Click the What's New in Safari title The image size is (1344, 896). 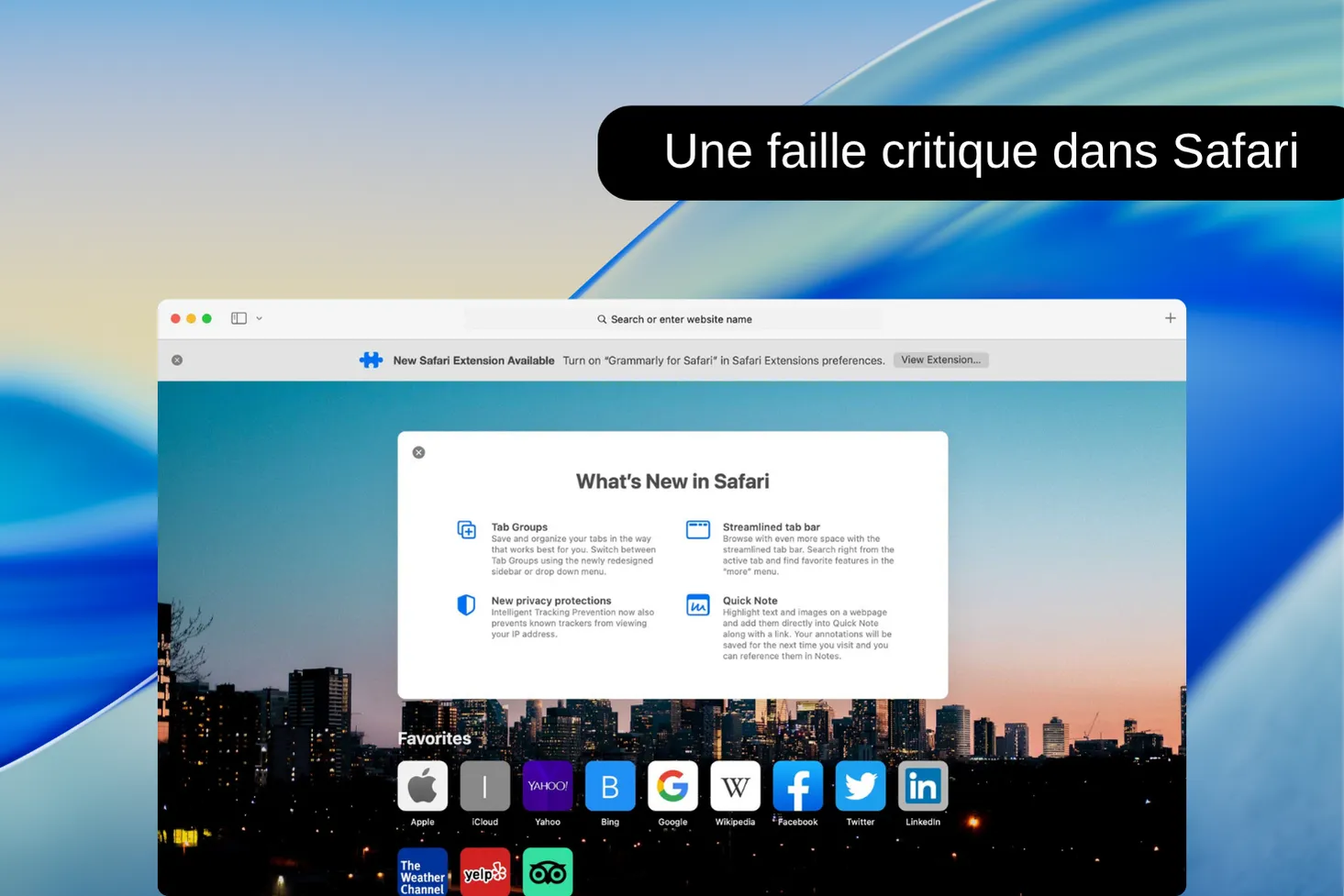[x=672, y=481]
